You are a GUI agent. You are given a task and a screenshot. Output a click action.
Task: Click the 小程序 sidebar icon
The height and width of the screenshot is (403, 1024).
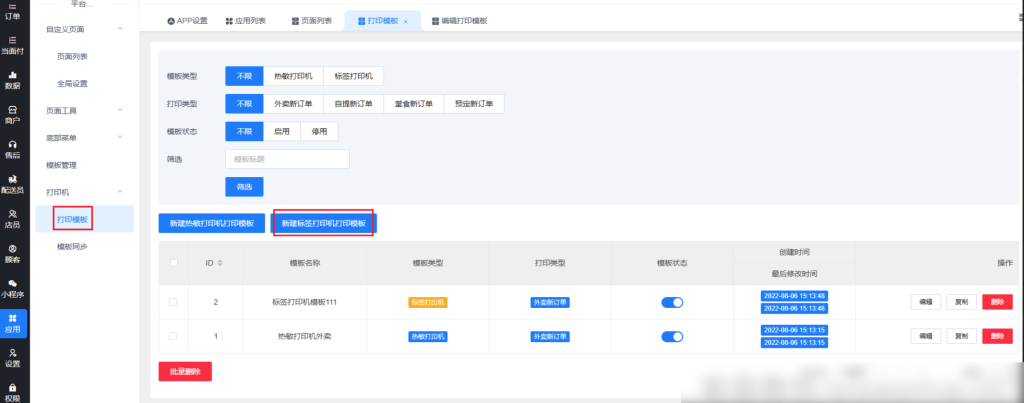pyautogui.click(x=12, y=288)
